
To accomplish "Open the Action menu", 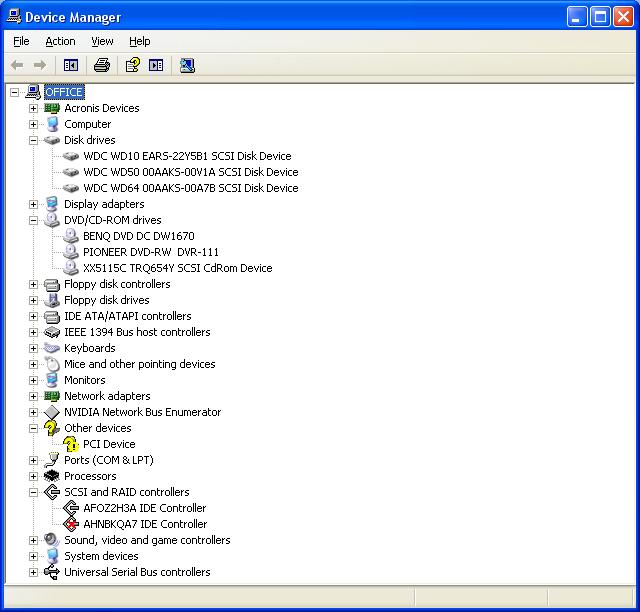I will tap(60, 41).
